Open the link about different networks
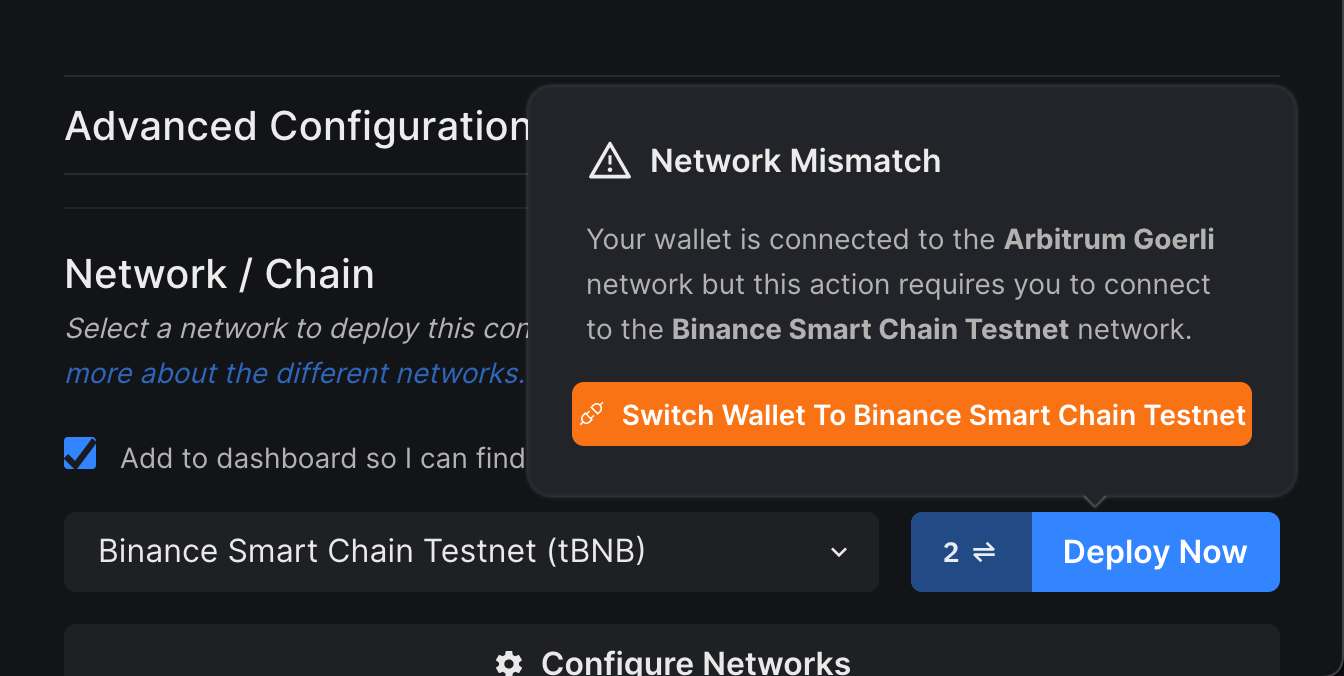The height and width of the screenshot is (676, 1344). [x=294, y=372]
